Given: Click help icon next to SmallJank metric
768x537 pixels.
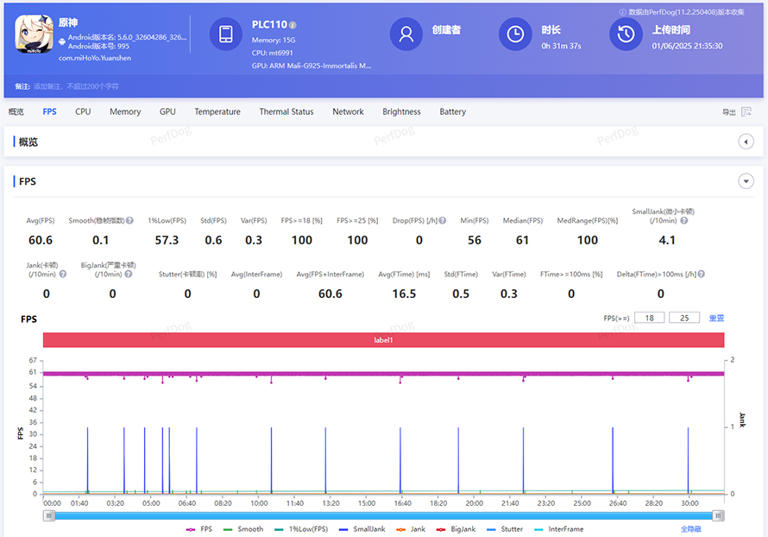Looking at the screenshot, I should click(x=684, y=220).
